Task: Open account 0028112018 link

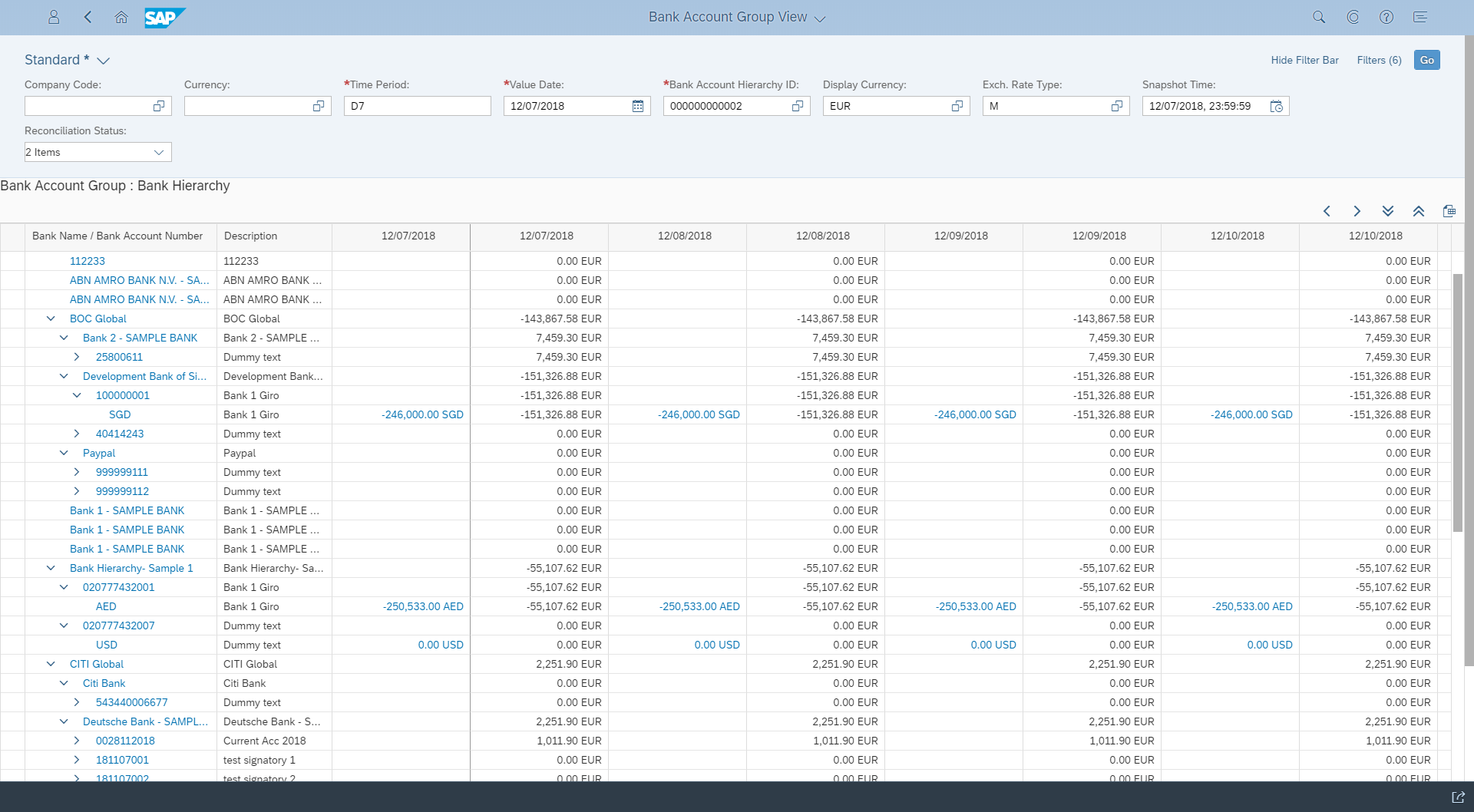Action: coord(125,741)
